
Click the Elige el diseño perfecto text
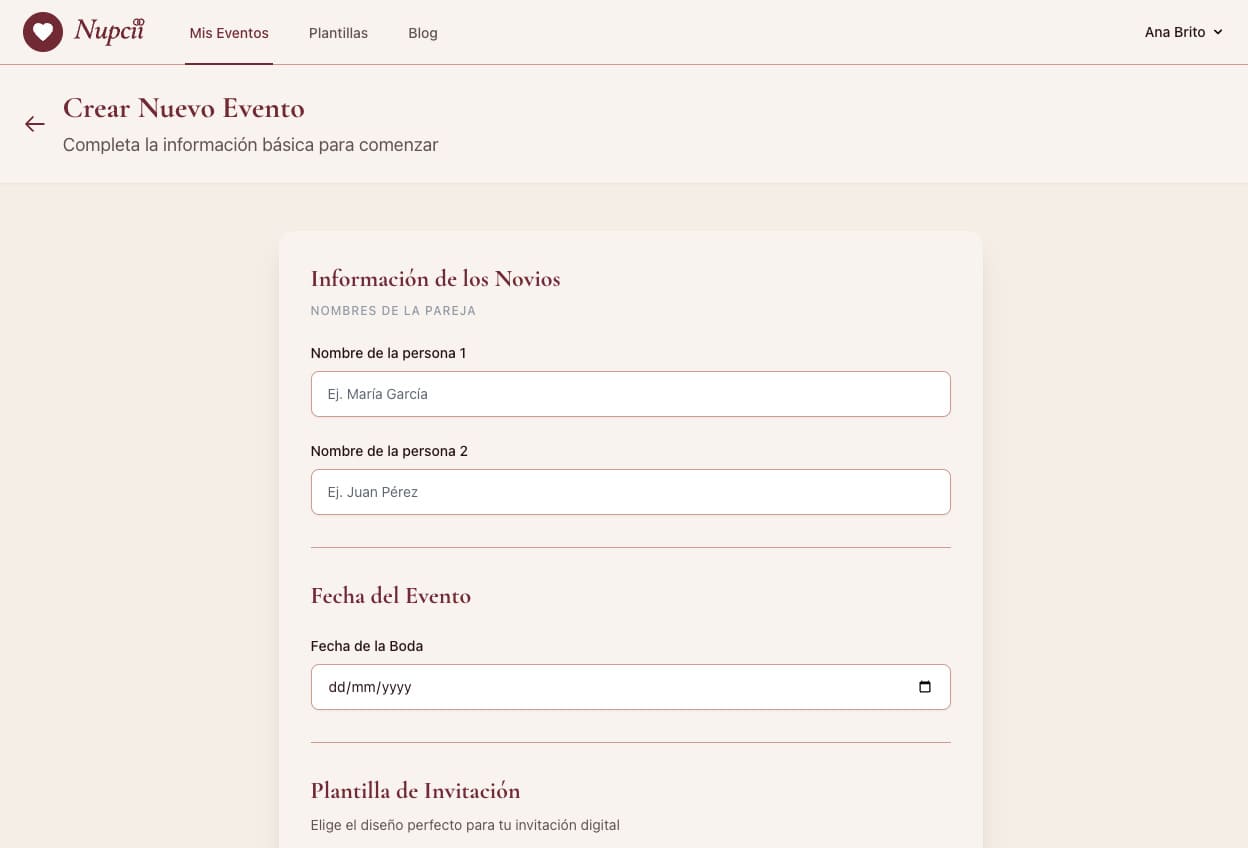(x=465, y=825)
